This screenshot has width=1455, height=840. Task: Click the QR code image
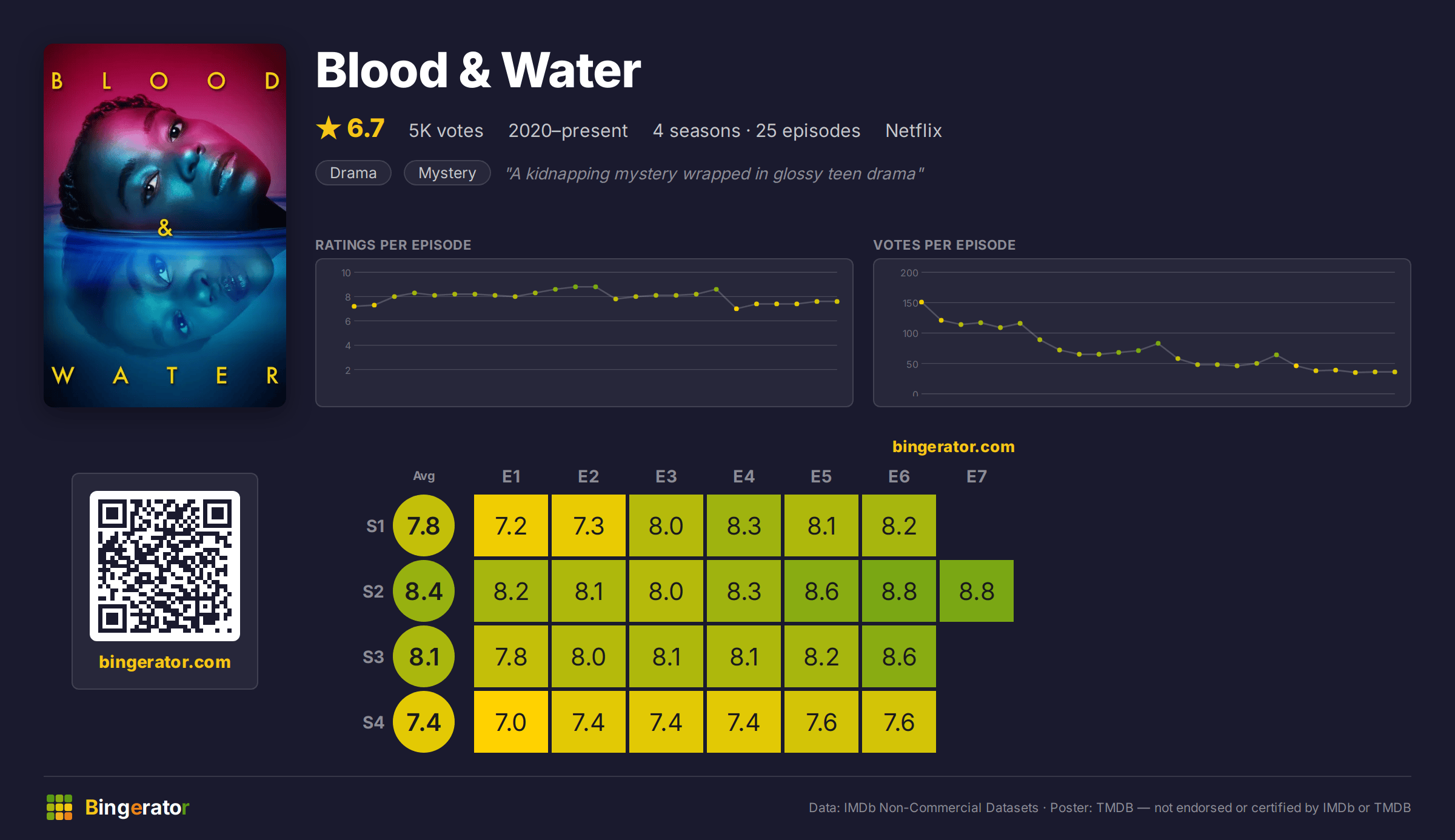tap(165, 566)
